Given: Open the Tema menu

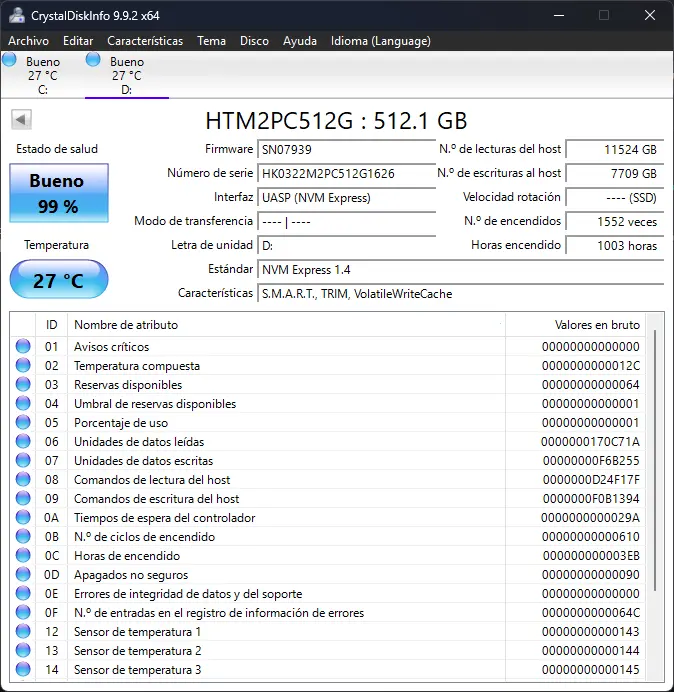Looking at the screenshot, I should pos(211,41).
